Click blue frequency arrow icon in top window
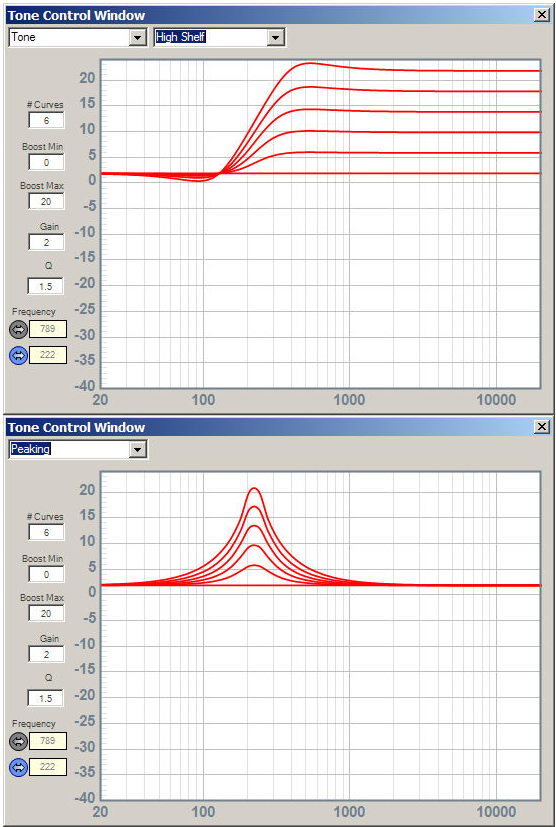 (18, 355)
